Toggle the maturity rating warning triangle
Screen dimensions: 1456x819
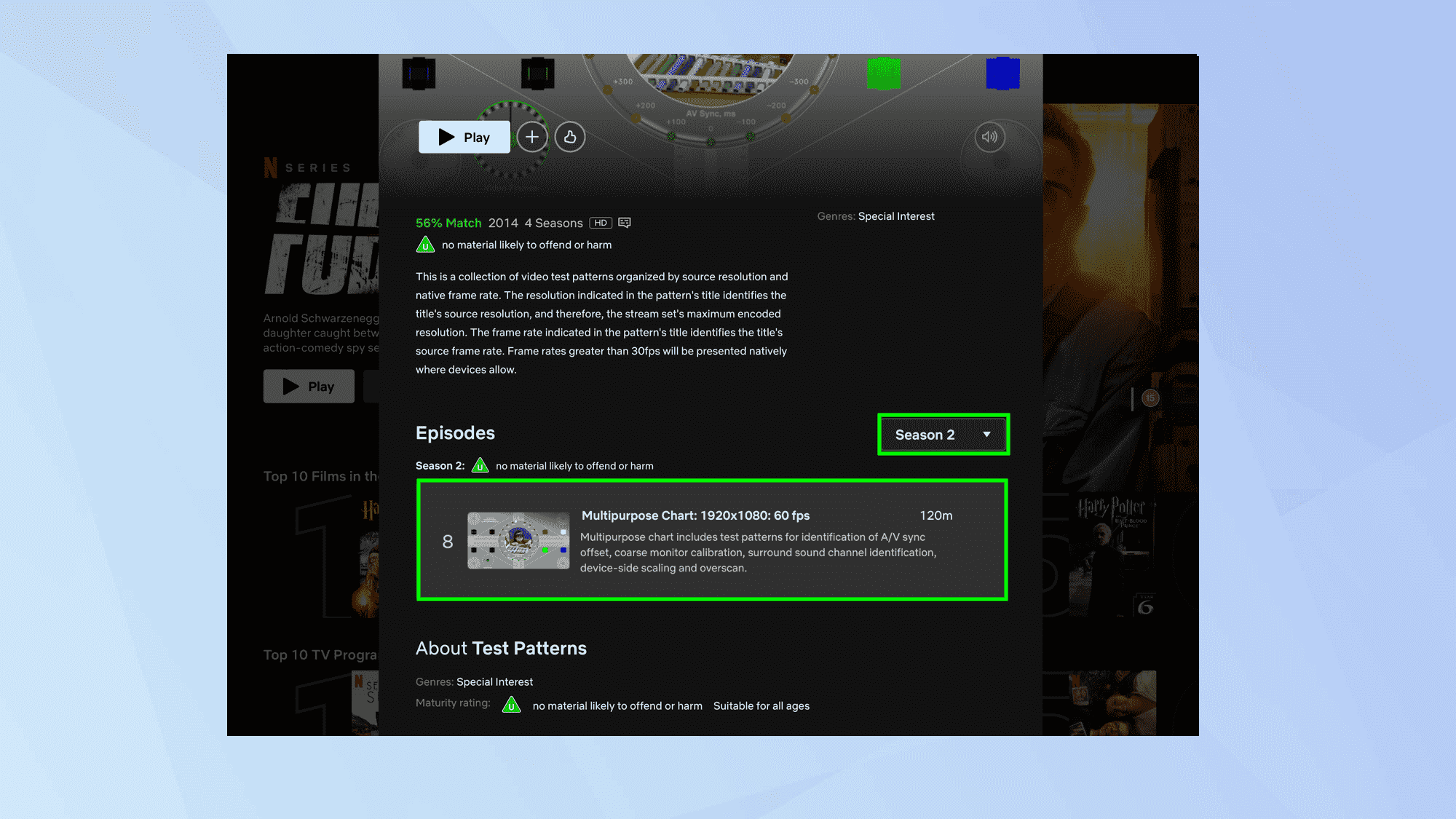(x=511, y=705)
